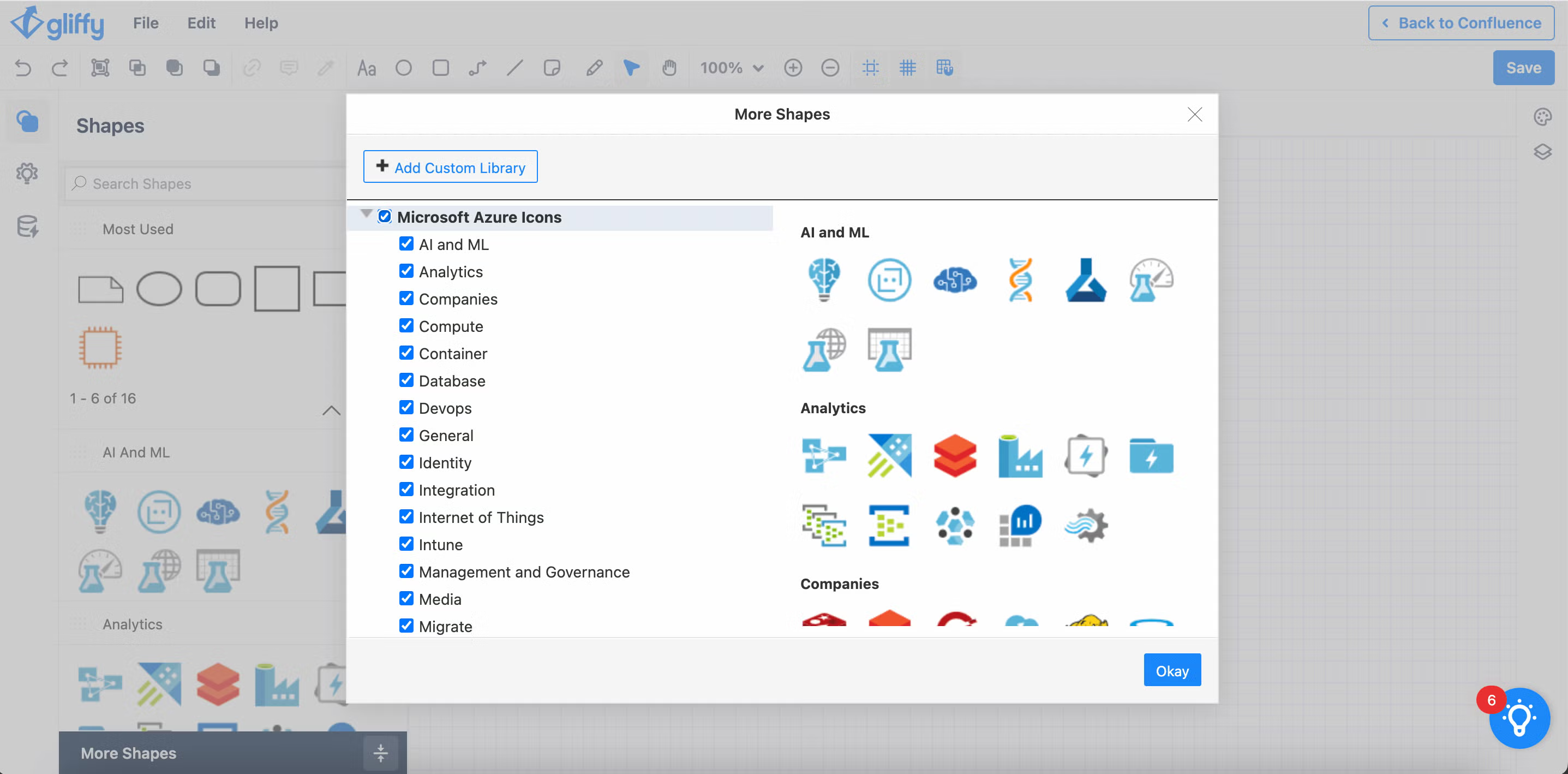Open the File menu
The height and width of the screenshot is (774, 1568).
(x=146, y=22)
